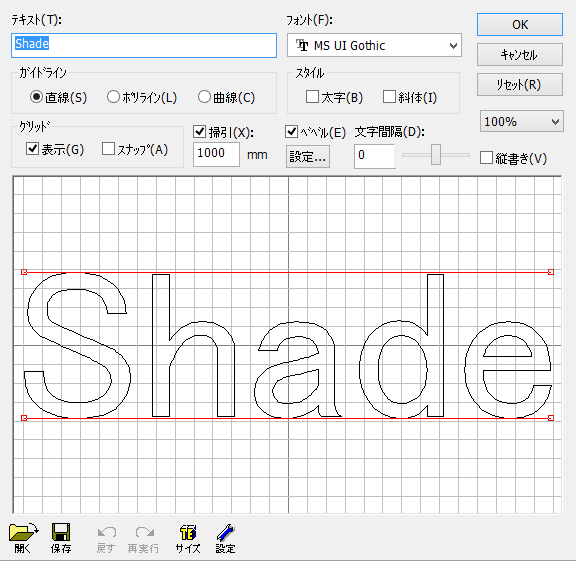Click the テキスト(T) text input field
The width and height of the screenshot is (576, 562).
pos(144,46)
